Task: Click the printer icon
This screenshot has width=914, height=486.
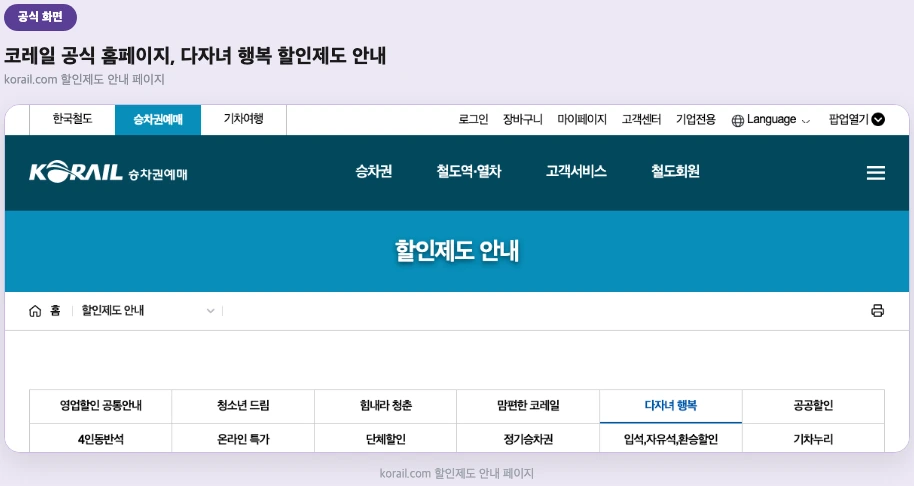Action: [877, 311]
